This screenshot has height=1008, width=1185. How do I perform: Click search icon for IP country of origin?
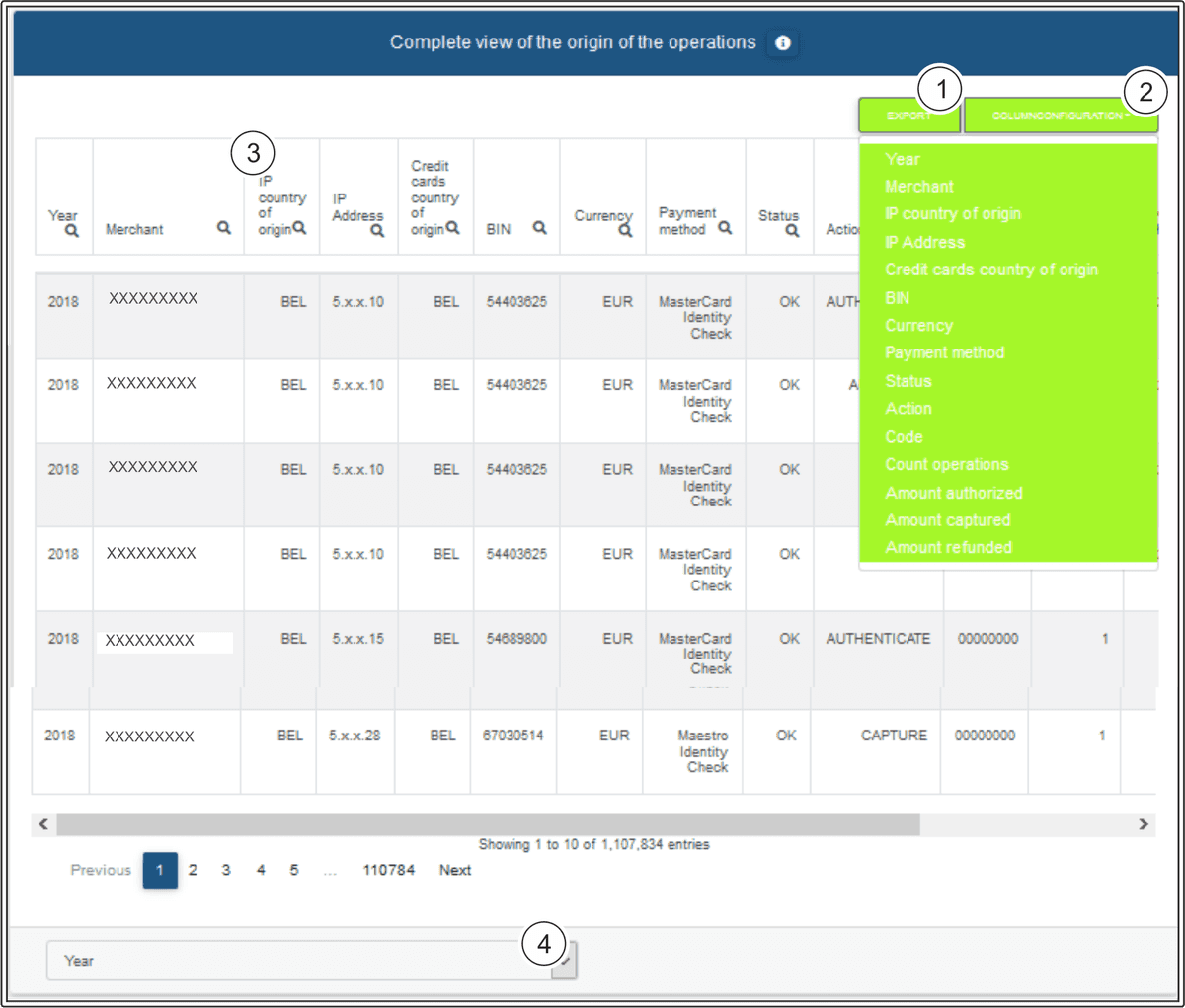click(300, 228)
